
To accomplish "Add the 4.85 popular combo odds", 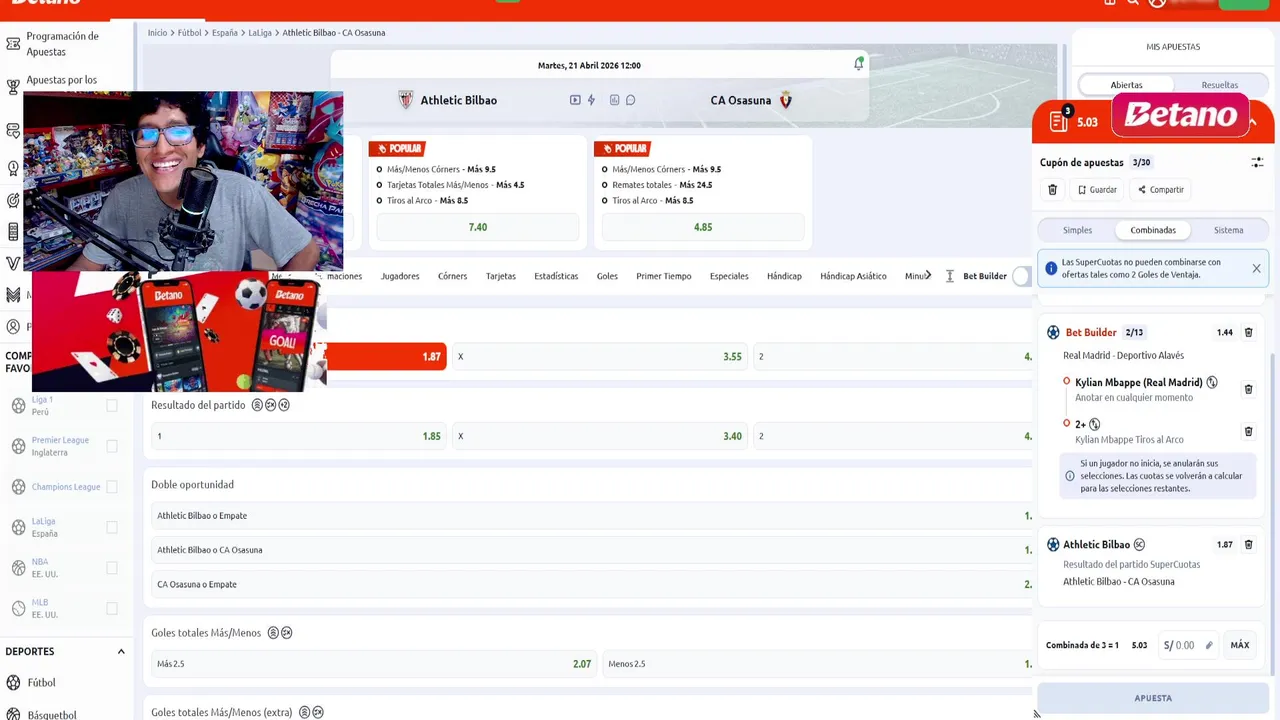I will click(703, 227).
